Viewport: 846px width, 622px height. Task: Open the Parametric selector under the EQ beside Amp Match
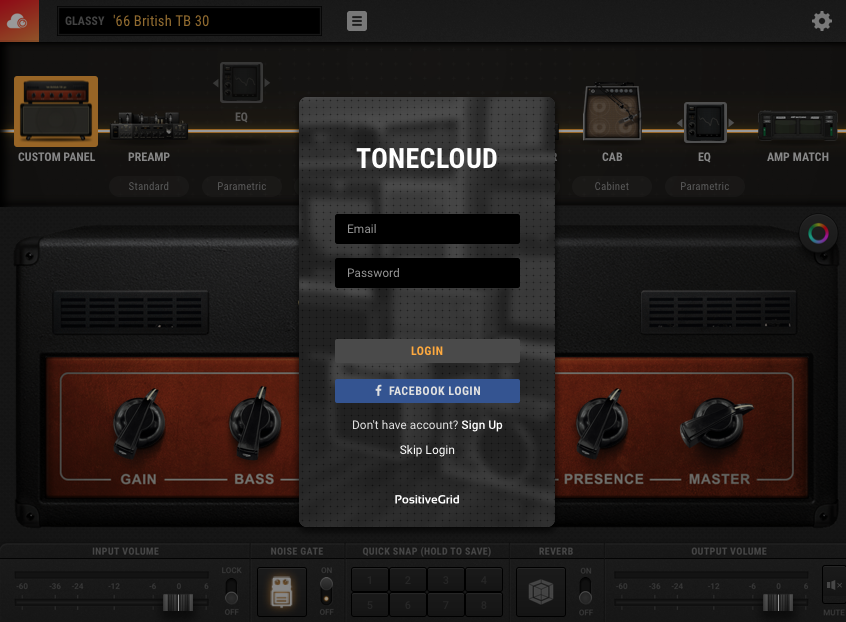705,186
